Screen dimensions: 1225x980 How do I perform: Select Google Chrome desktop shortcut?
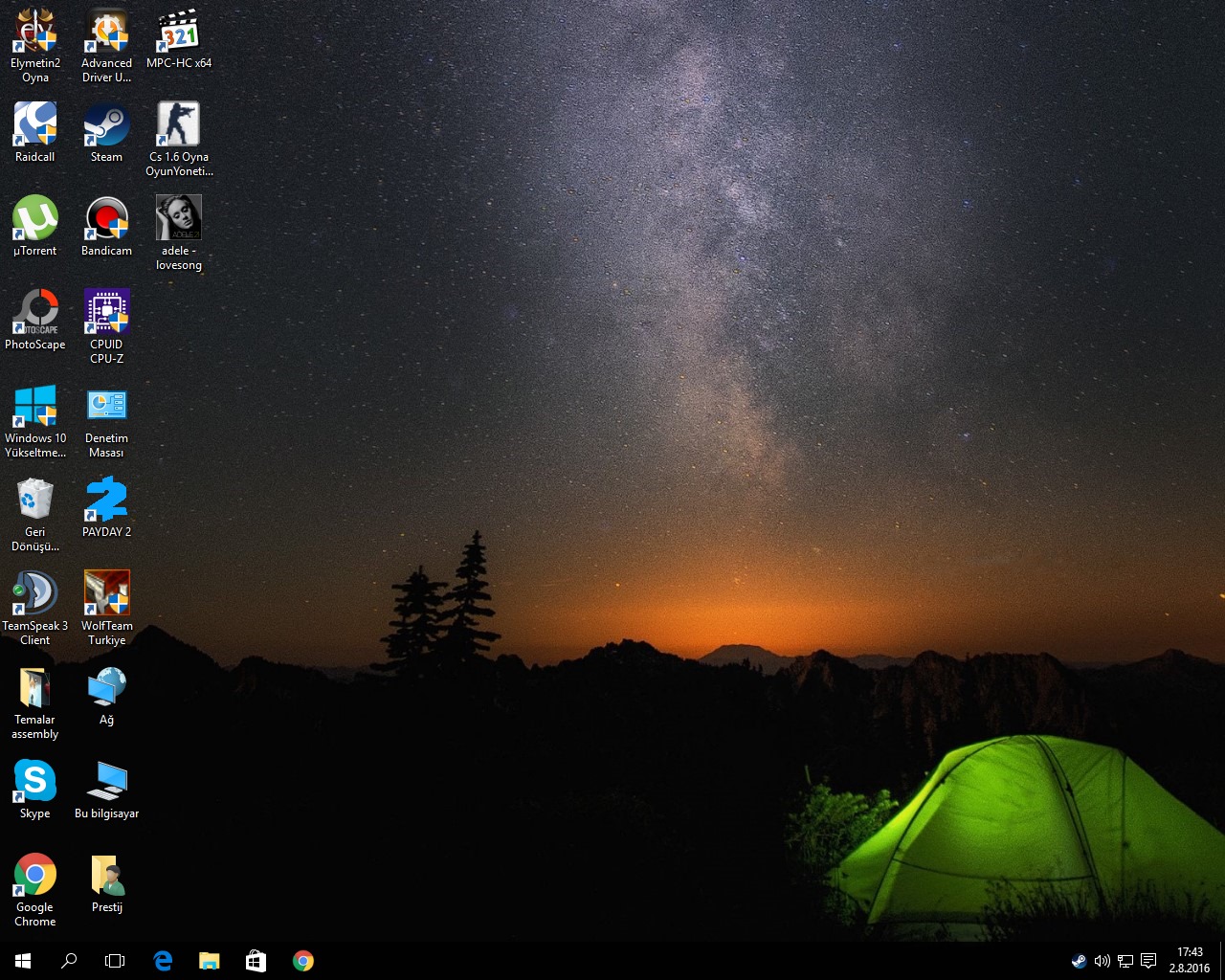click(x=35, y=889)
